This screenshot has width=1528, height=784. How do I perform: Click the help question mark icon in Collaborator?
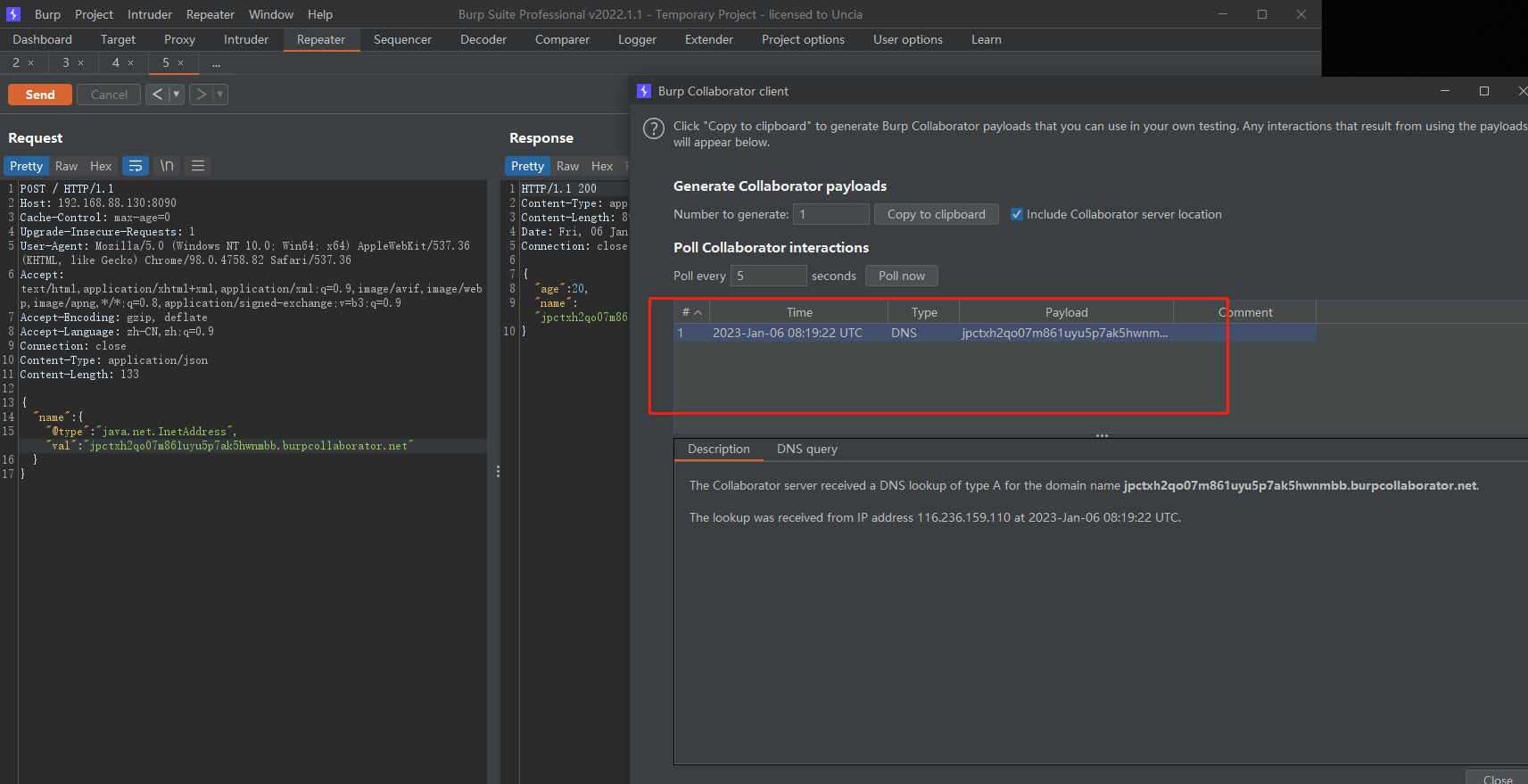click(x=654, y=128)
